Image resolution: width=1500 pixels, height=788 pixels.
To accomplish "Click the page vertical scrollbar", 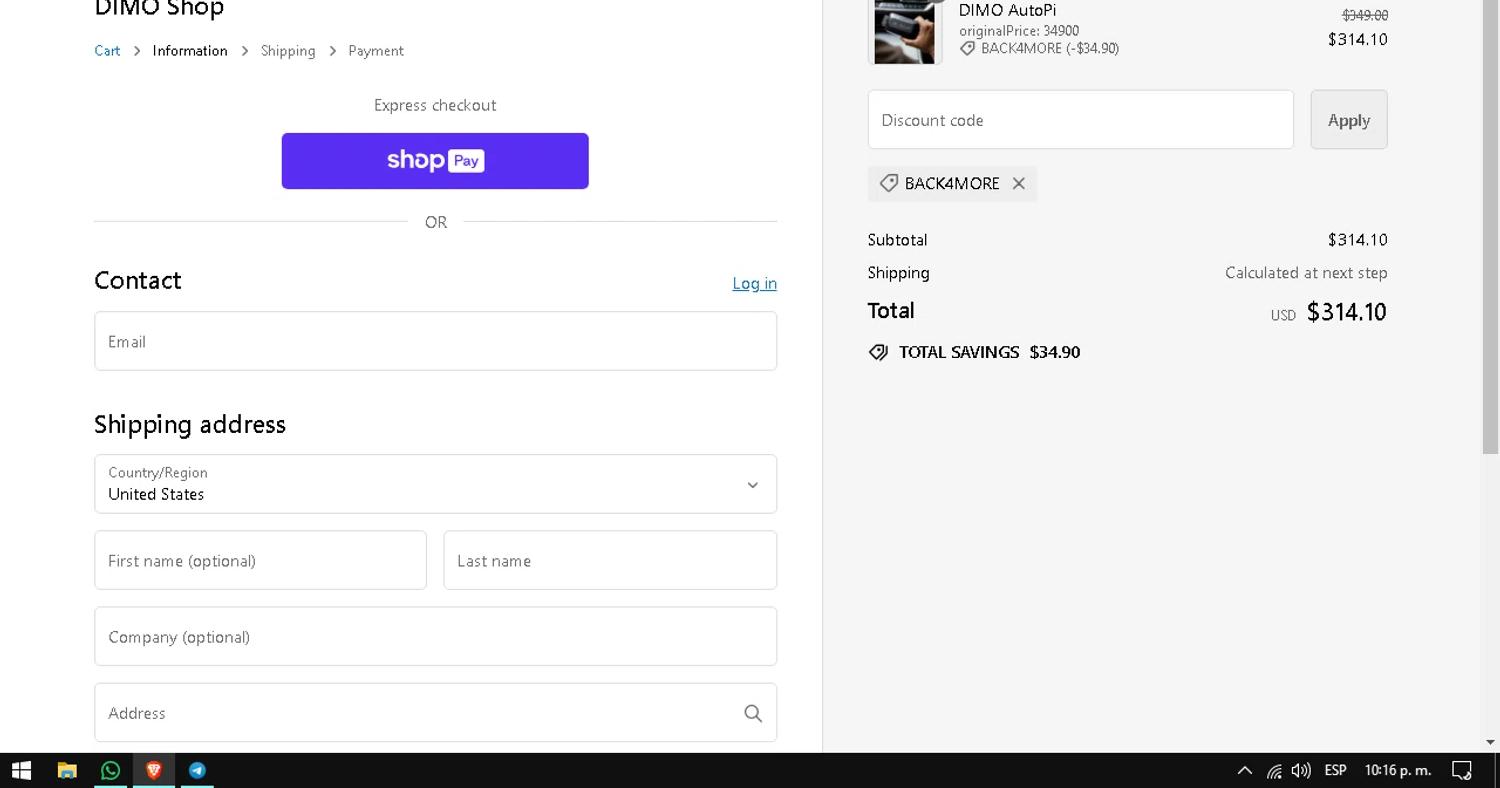I will tap(1491, 225).
